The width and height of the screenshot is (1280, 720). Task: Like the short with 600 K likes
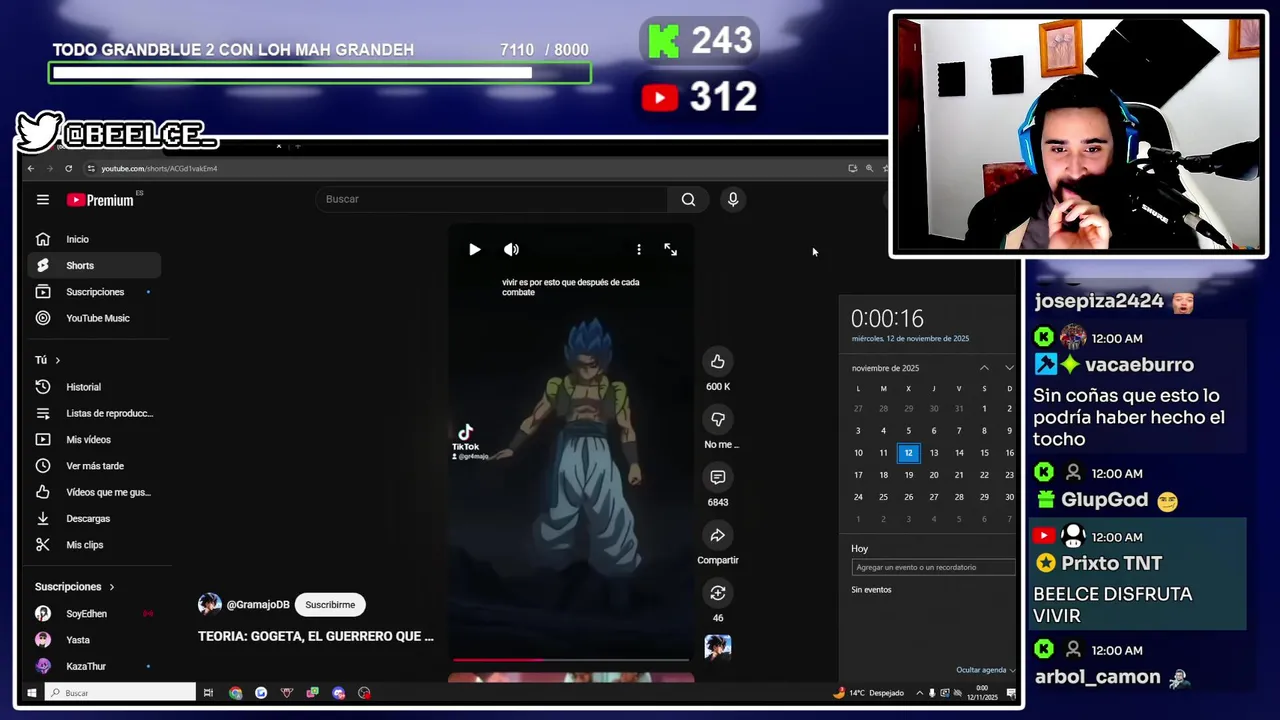click(717, 361)
